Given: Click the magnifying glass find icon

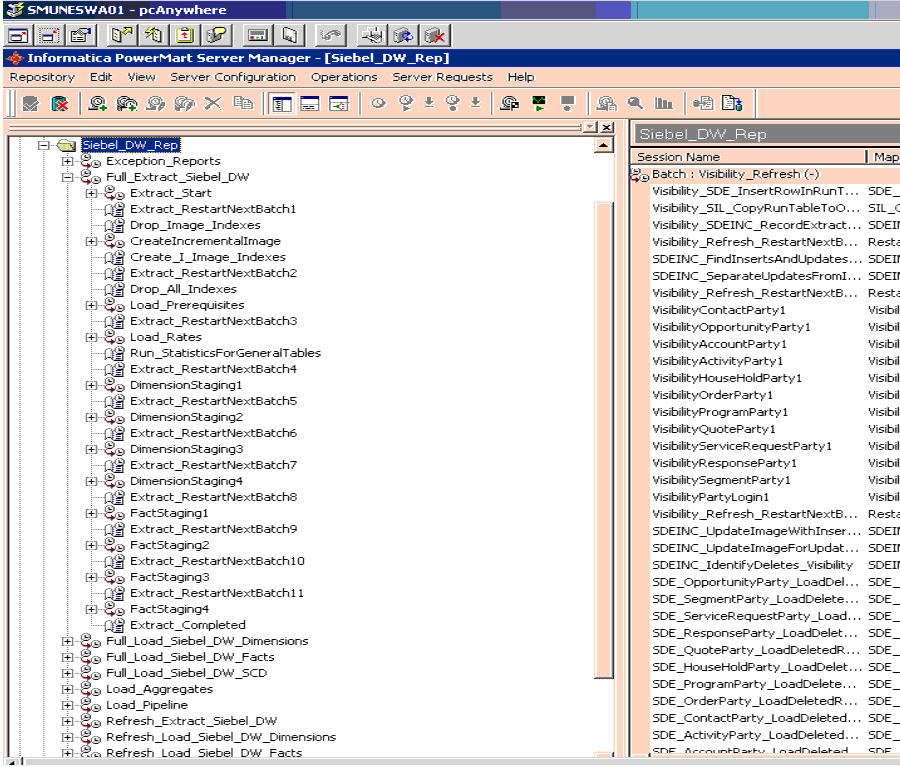Looking at the screenshot, I should click(635, 103).
